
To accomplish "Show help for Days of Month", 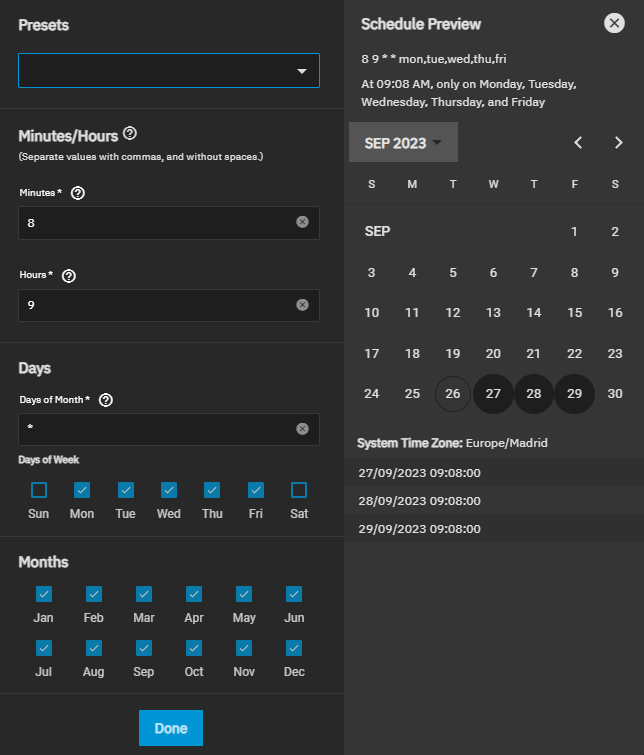I will click(x=106, y=400).
